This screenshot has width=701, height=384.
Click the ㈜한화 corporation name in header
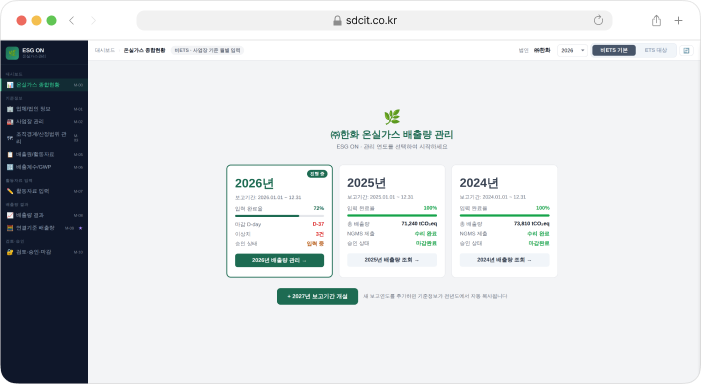pos(542,51)
